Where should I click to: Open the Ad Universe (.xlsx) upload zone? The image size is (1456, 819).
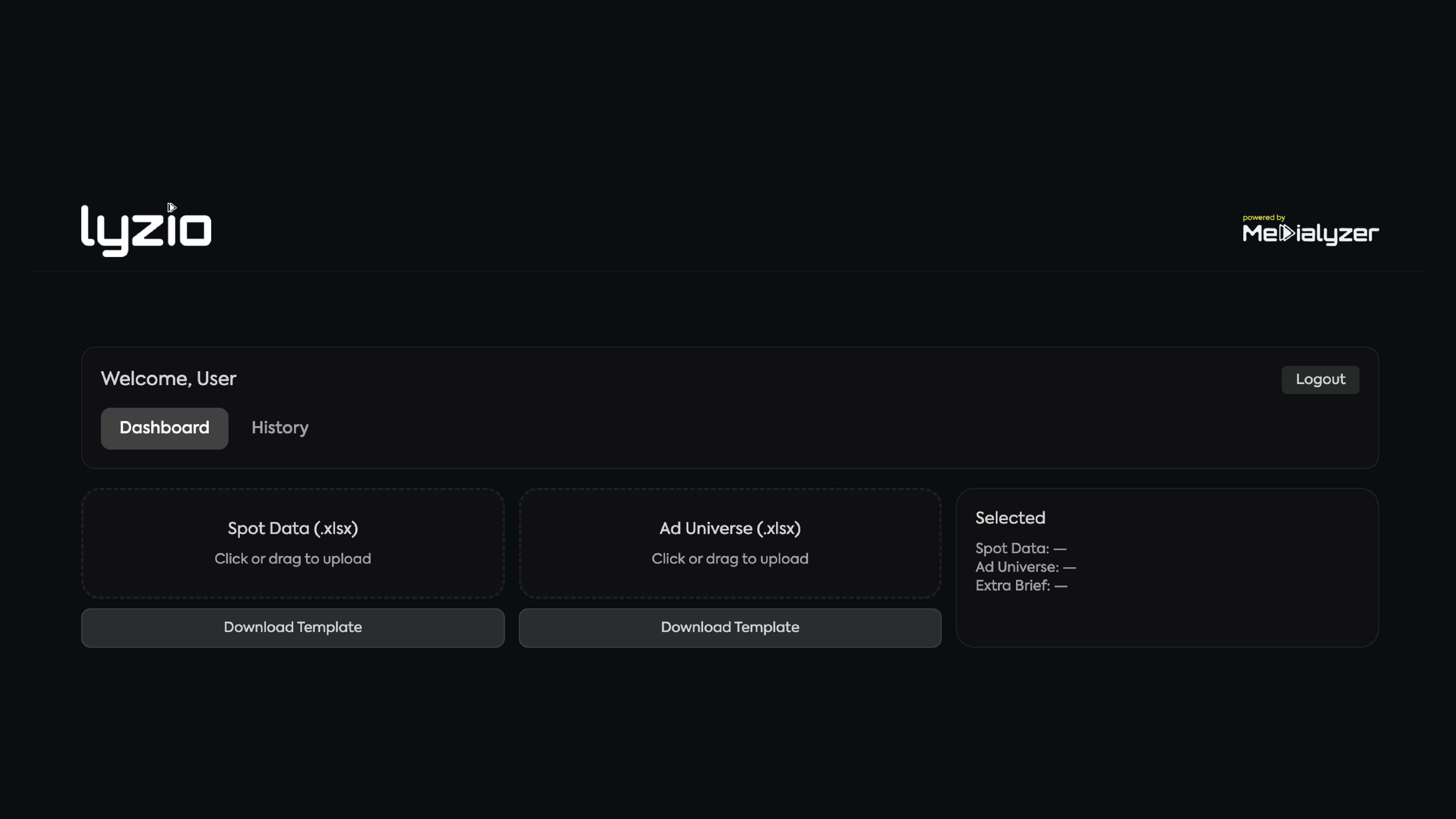point(730,543)
